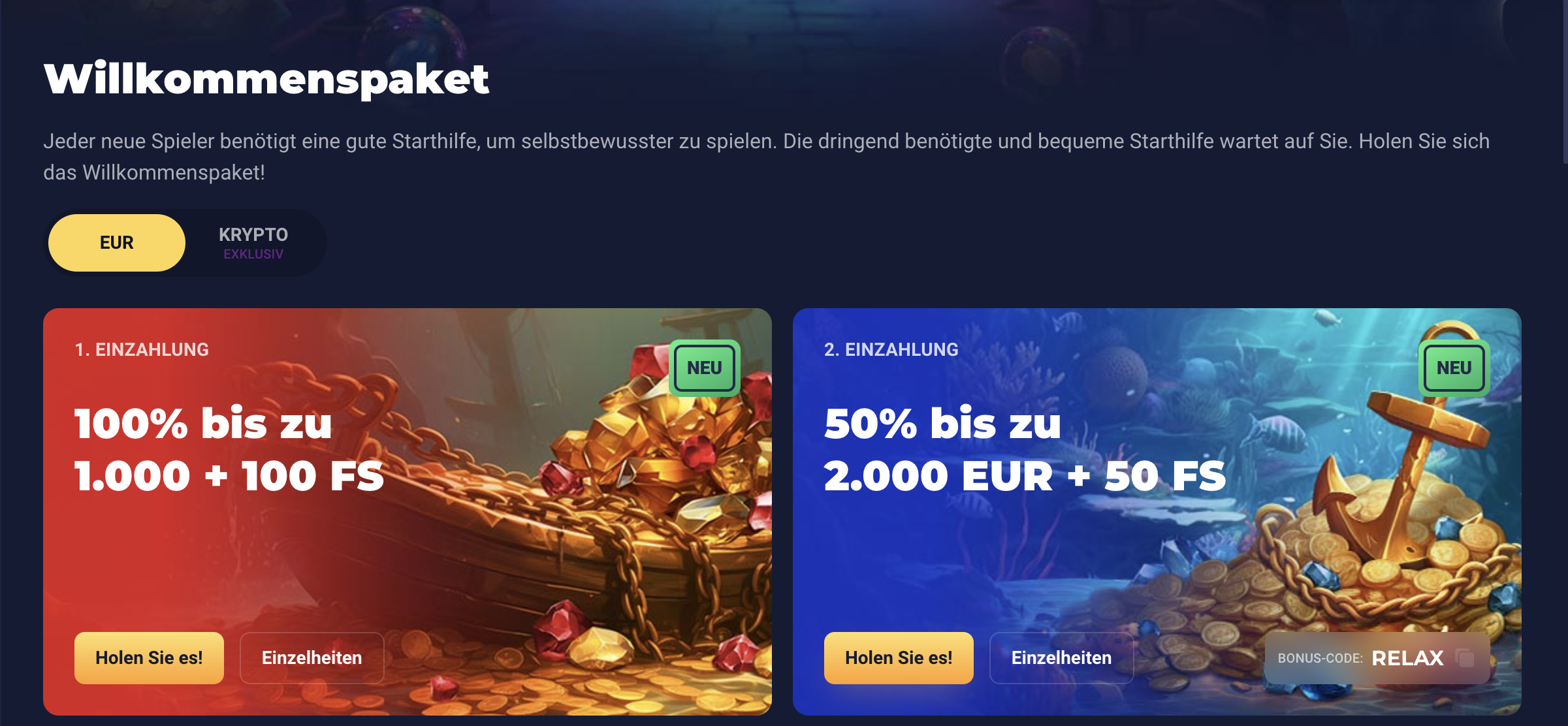
Task: Select the EUR currency toggle
Action: pos(117,243)
